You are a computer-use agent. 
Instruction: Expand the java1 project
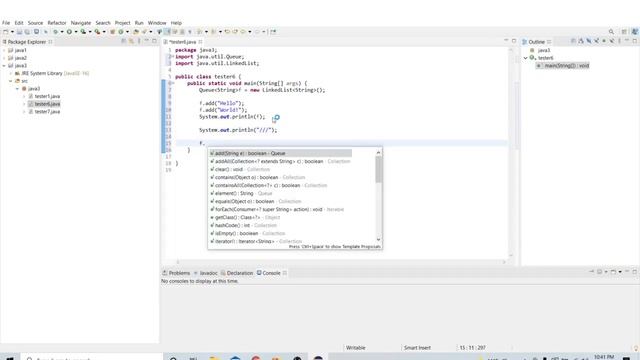pos(4,50)
